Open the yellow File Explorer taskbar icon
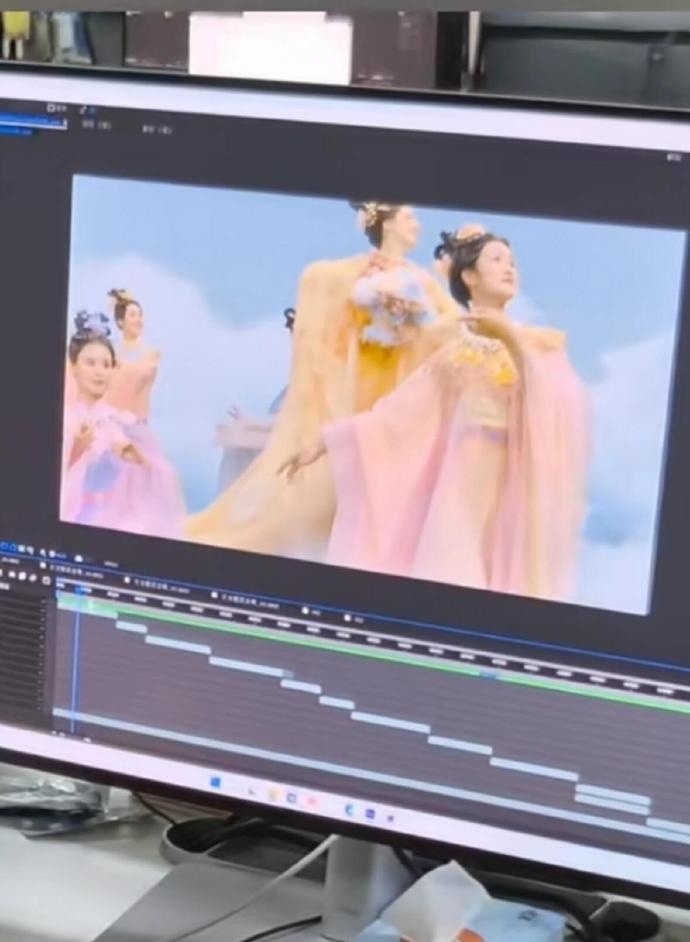 (273, 794)
